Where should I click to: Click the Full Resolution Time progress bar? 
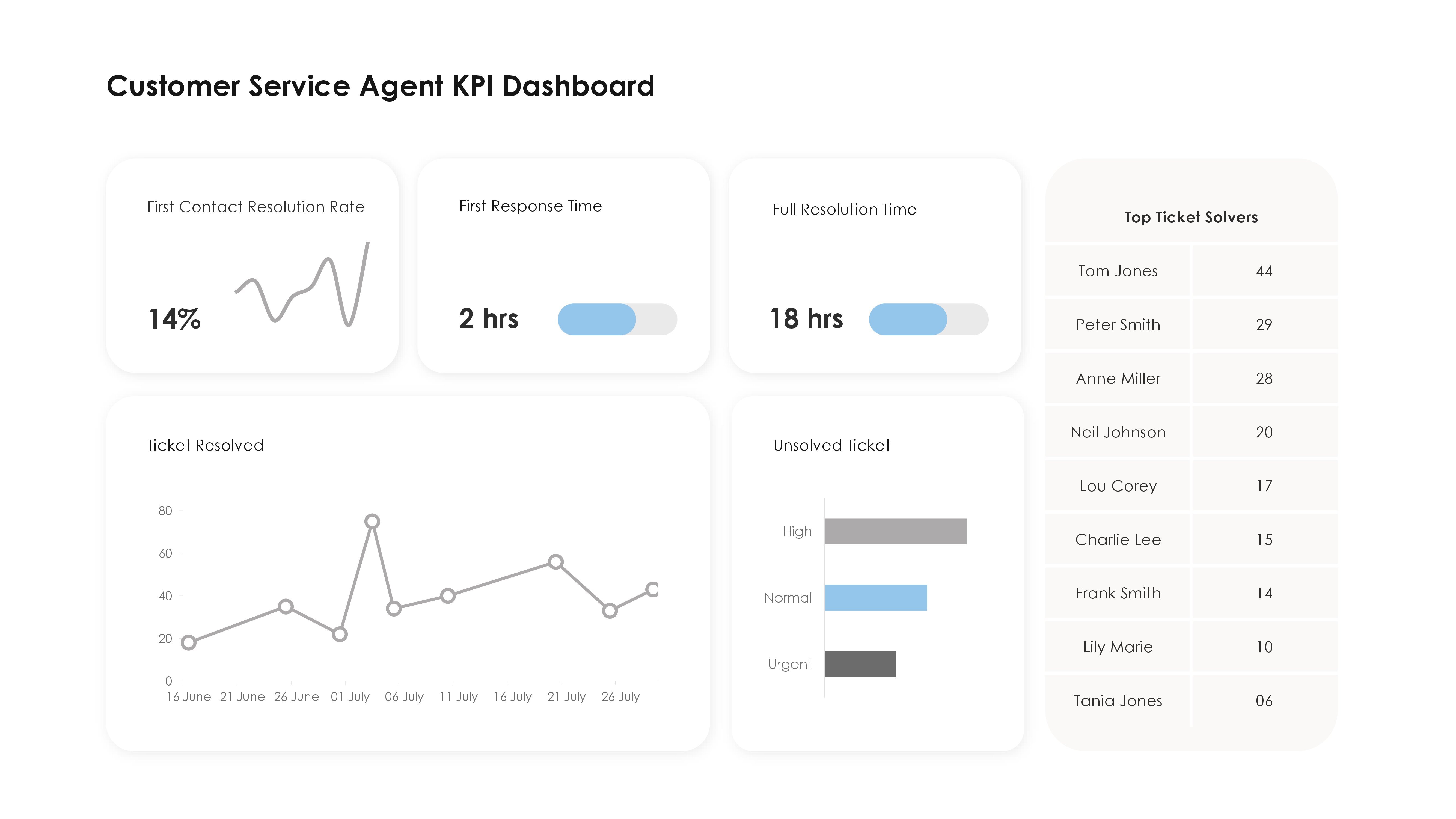929,319
